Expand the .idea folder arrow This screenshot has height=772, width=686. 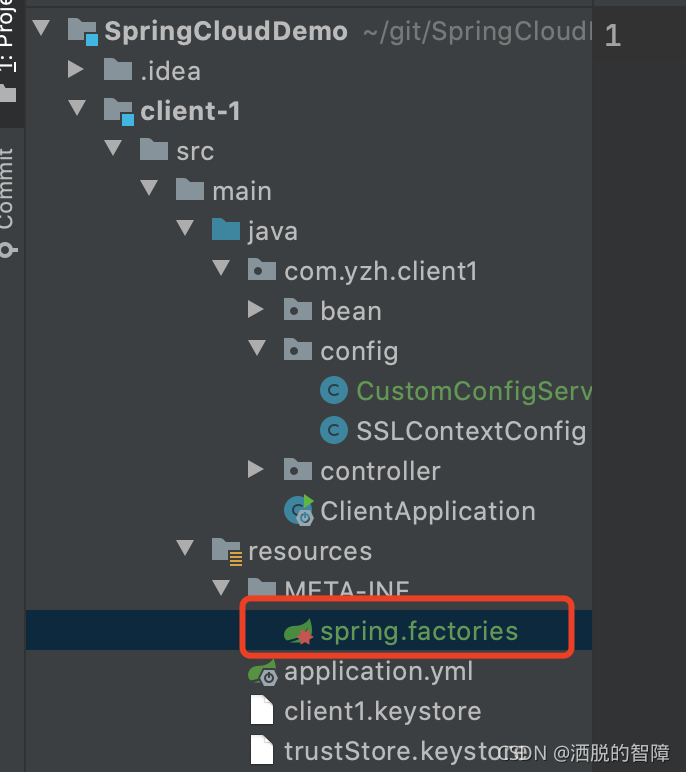pyautogui.click(x=75, y=69)
